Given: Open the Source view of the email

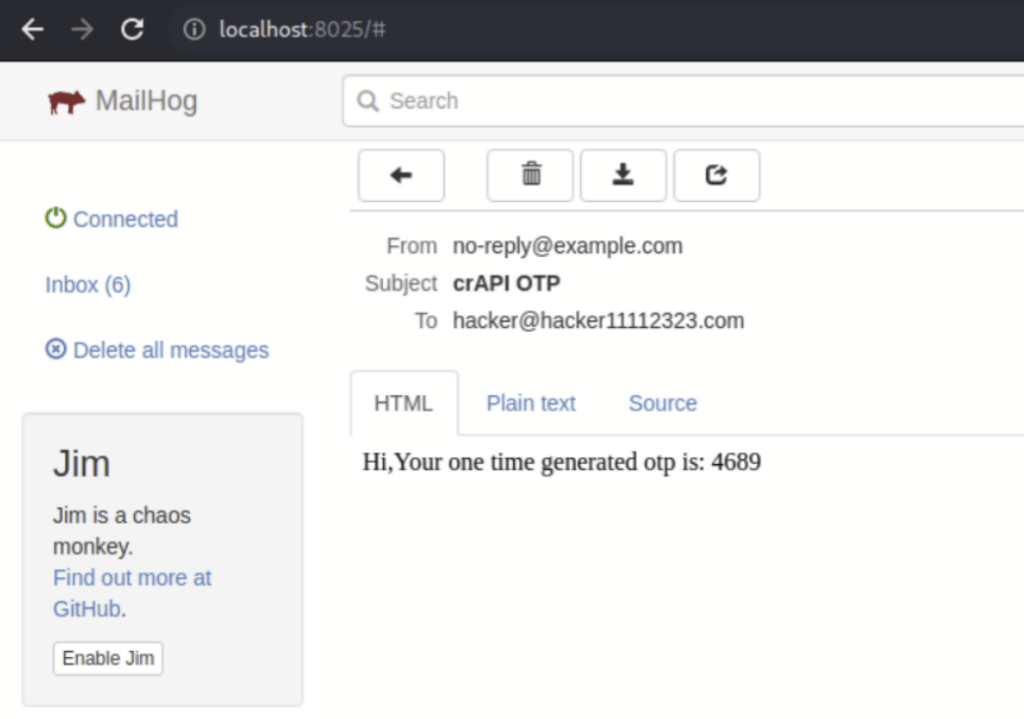Looking at the screenshot, I should click(662, 402).
